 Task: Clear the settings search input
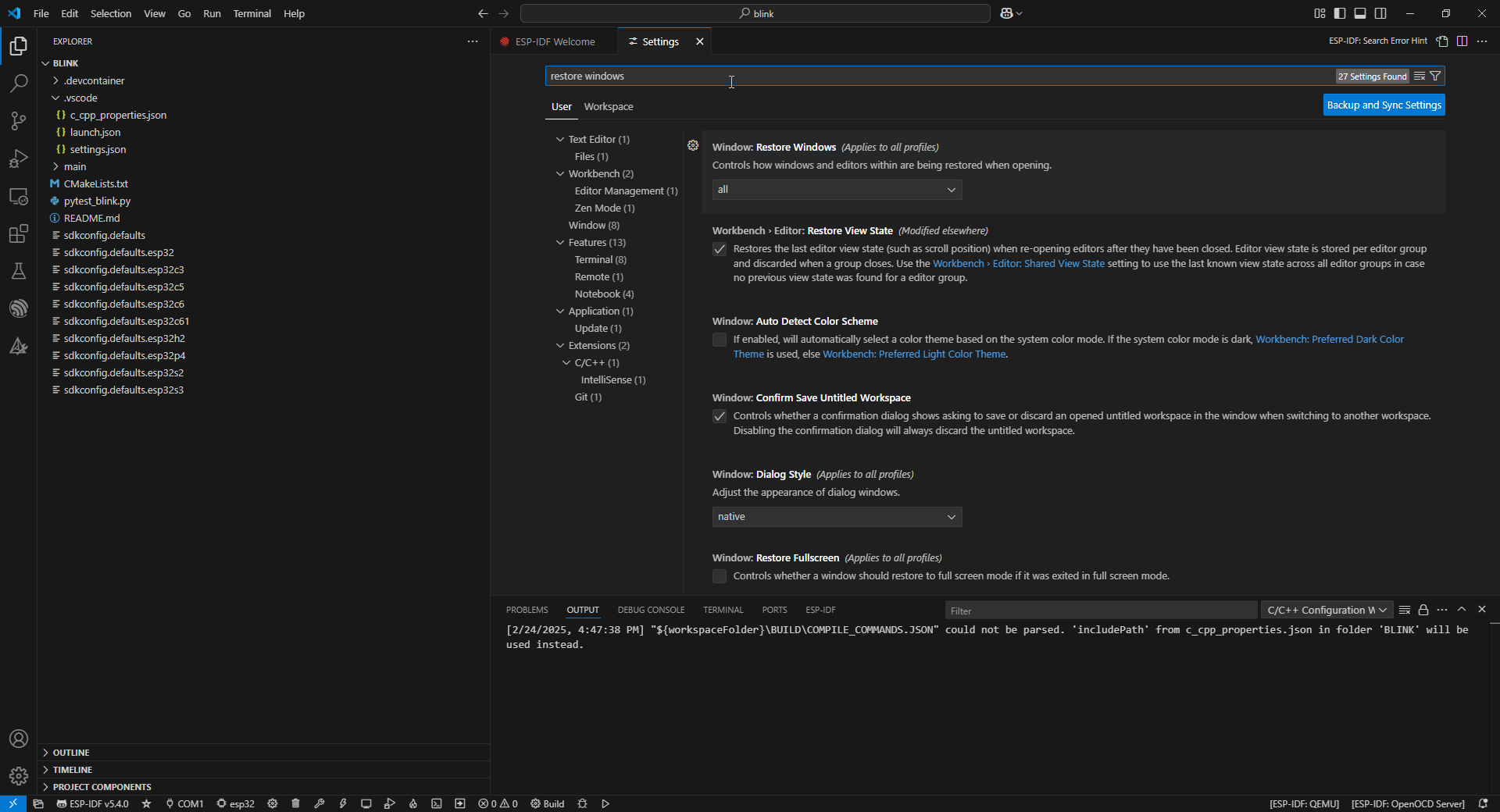point(1420,77)
